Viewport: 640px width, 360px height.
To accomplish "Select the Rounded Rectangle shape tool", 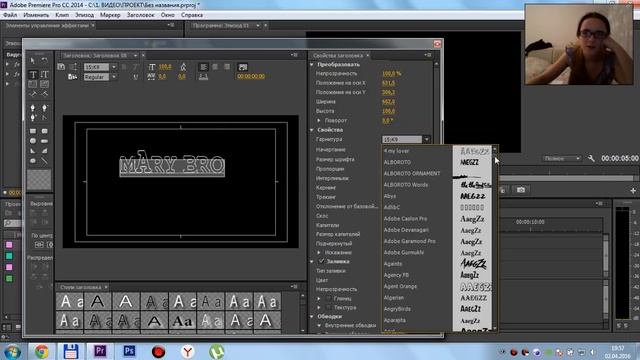I will click(x=44, y=131).
